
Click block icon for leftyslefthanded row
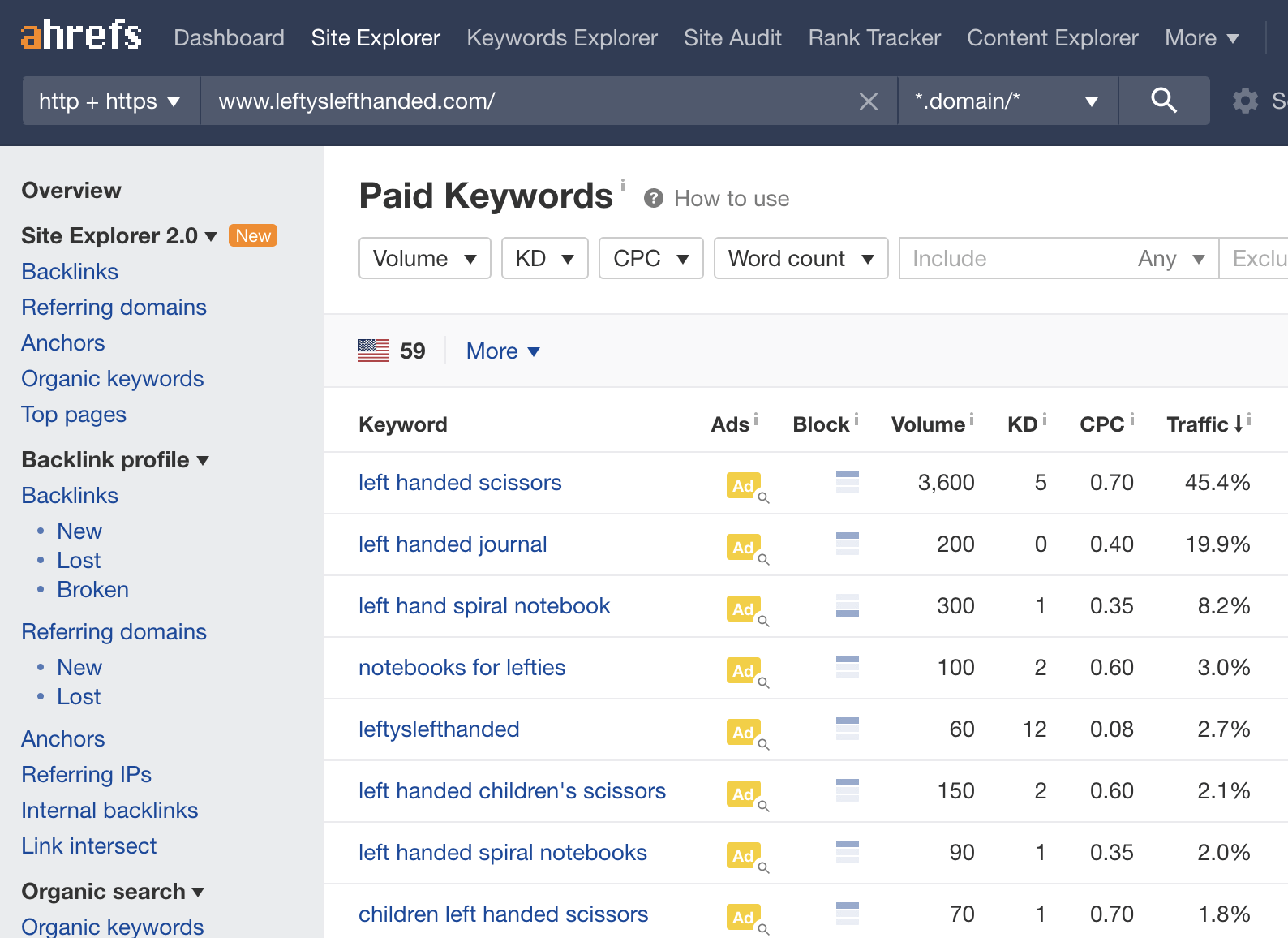pos(847,729)
